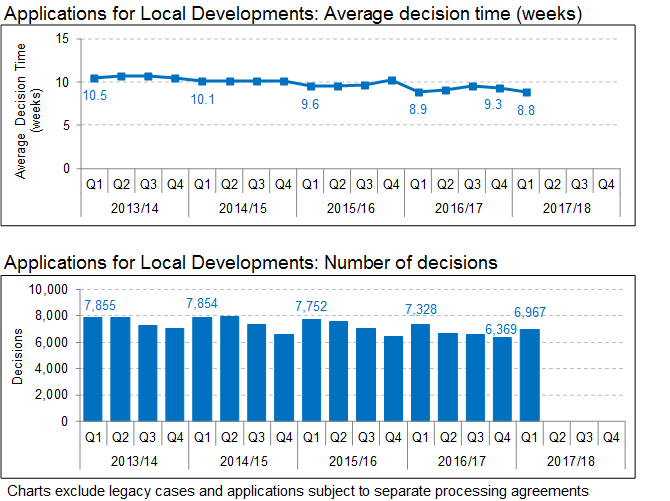The height and width of the screenshot is (501, 670).
Task: Click the footnote about excluded legacy cases
Action: 298,491
